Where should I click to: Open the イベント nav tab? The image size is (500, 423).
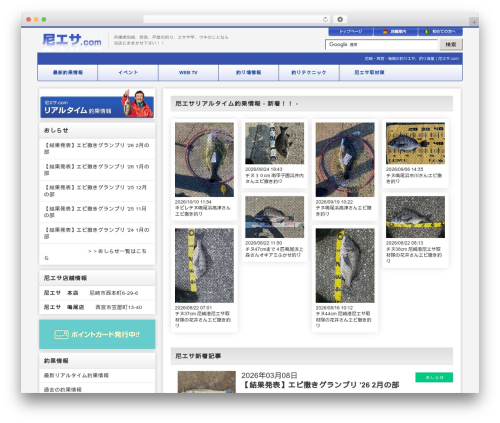[128, 72]
